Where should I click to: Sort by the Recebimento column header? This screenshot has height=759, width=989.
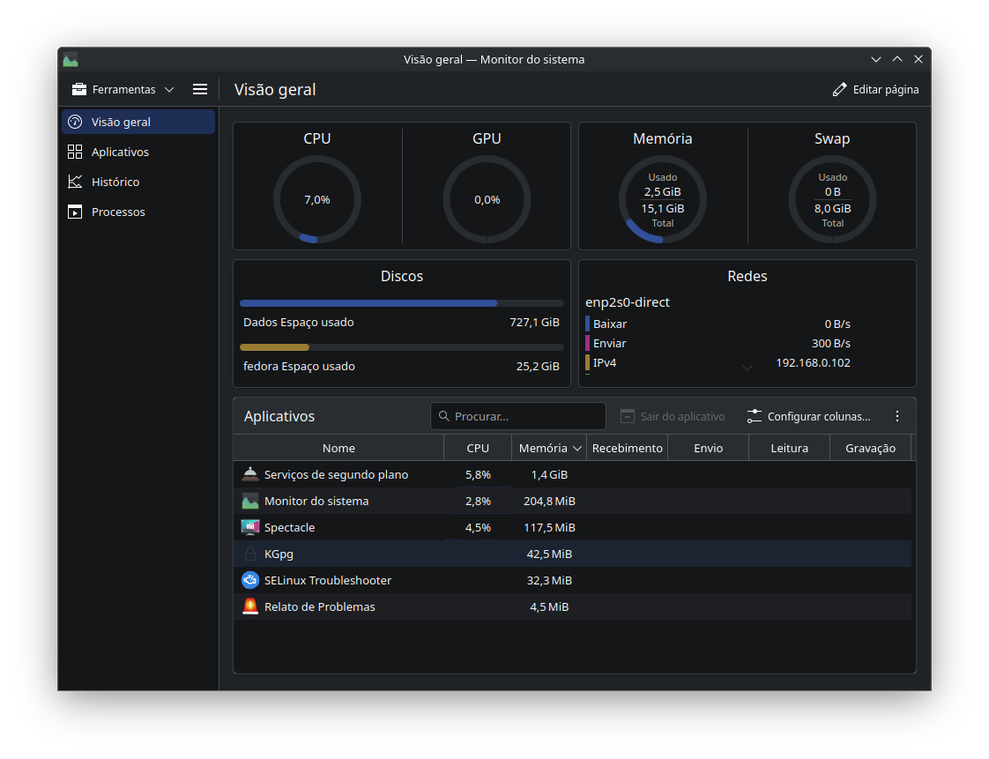point(627,448)
